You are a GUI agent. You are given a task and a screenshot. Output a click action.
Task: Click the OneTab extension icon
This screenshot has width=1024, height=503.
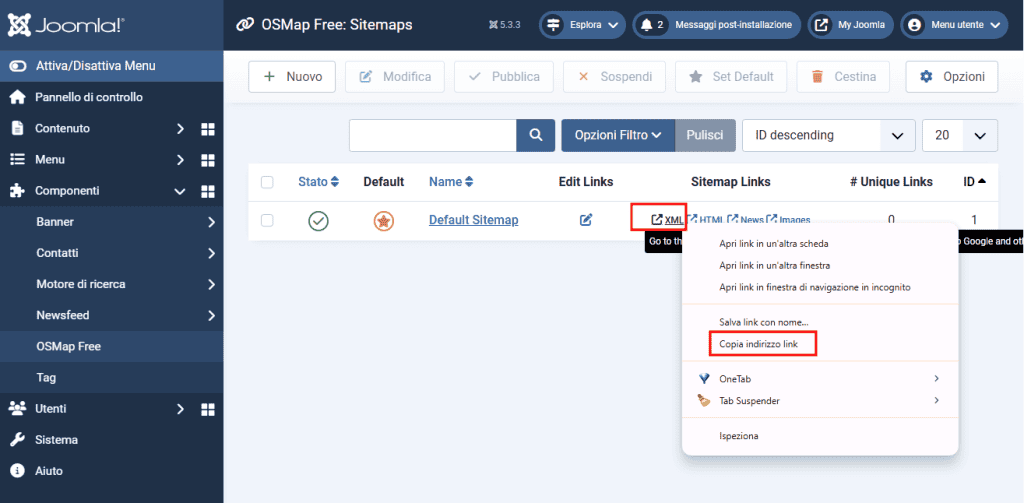[704, 379]
